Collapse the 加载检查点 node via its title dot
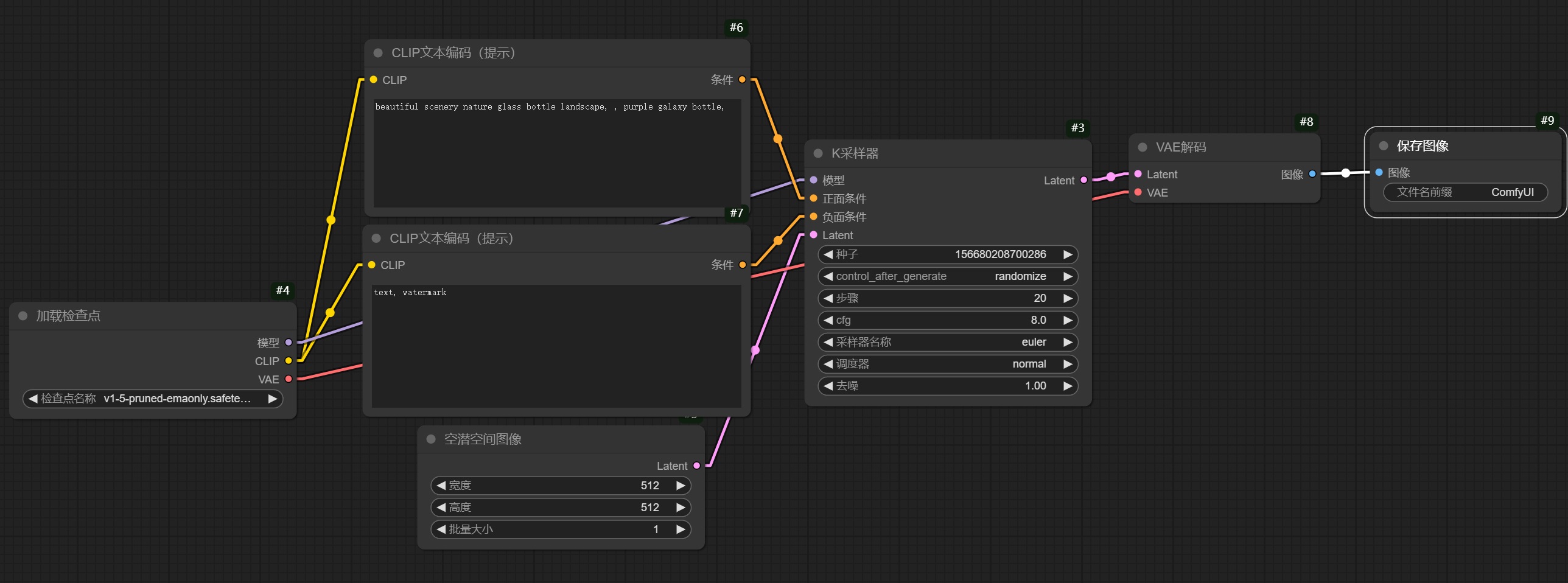Screen dimensions: 1568x583 23,316
